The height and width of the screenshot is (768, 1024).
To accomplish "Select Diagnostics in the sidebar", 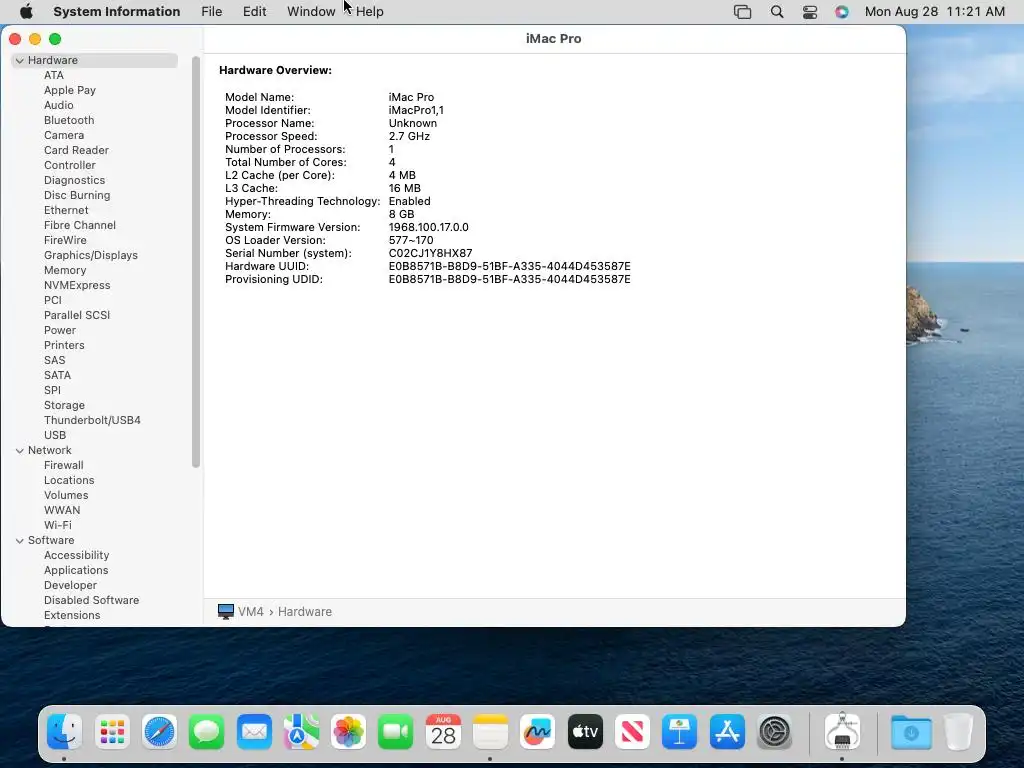I will (74, 180).
